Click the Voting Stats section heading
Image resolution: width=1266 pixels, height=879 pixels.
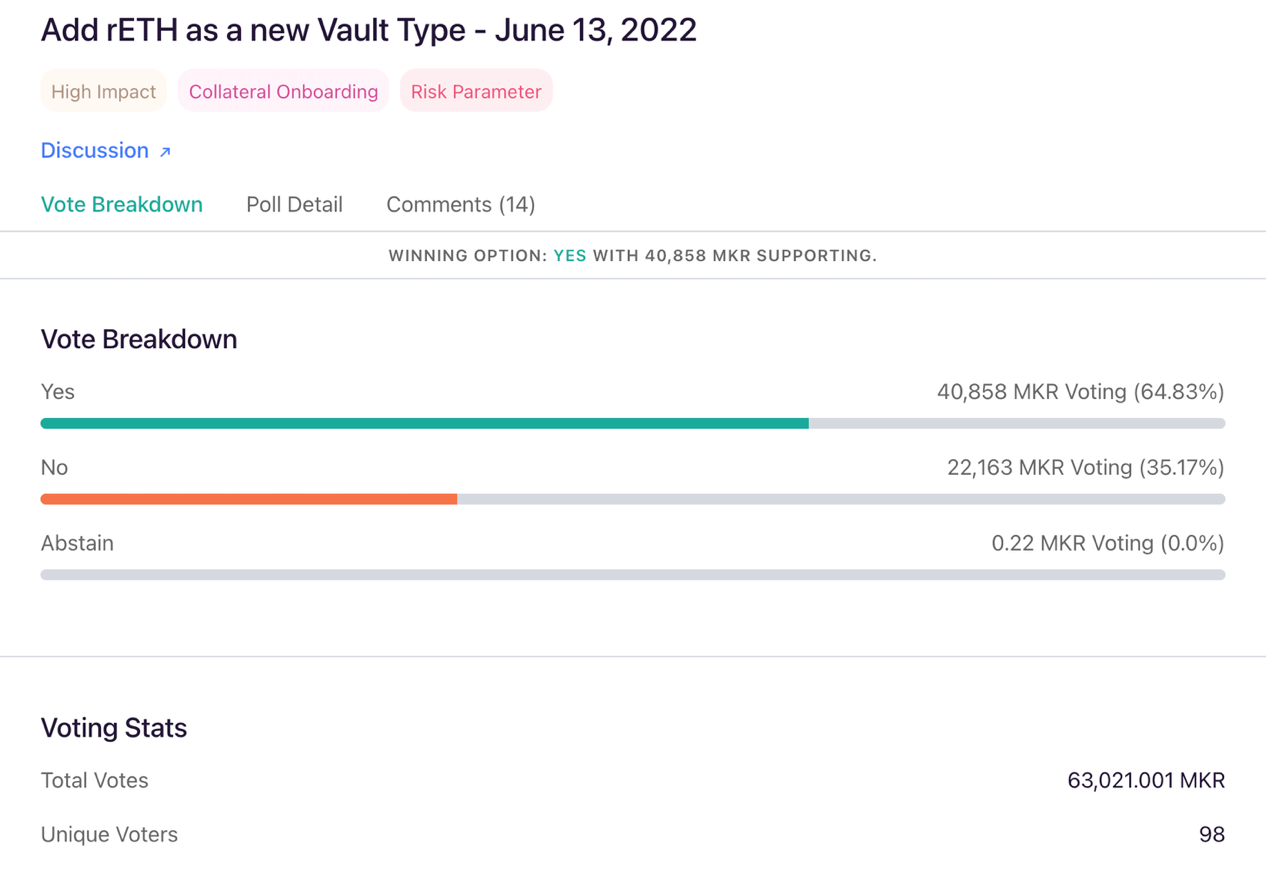click(x=114, y=728)
